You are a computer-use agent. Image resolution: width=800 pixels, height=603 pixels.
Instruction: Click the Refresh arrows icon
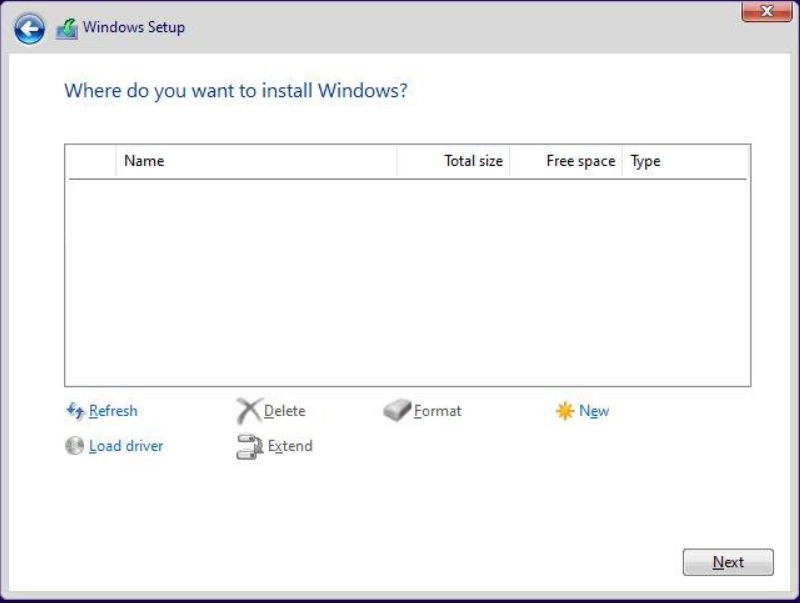[76, 411]
